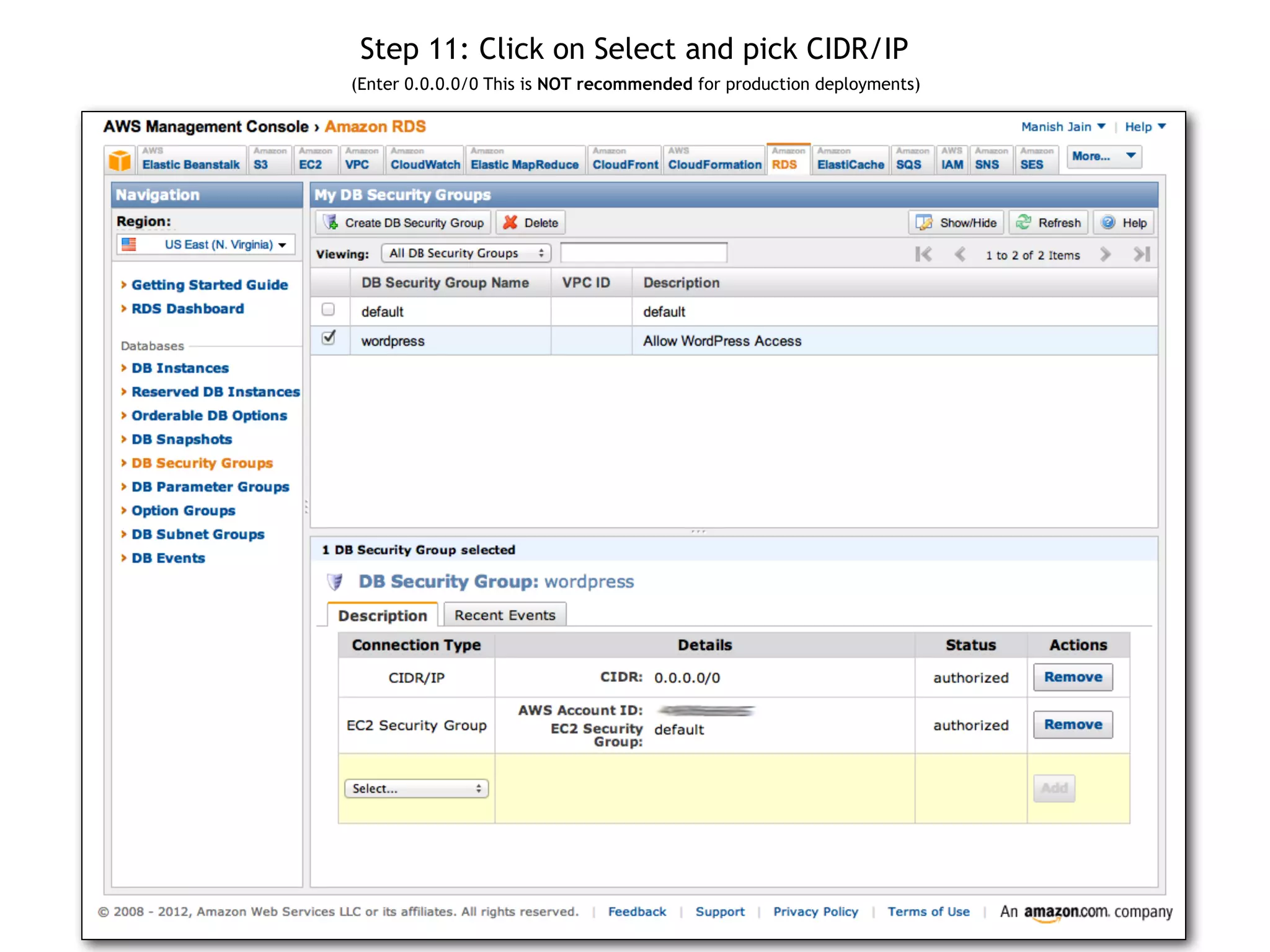Click the Add button in yellow row
Image resolution: width=1270 pixels, height=952 pixels.
[1054, 788]
